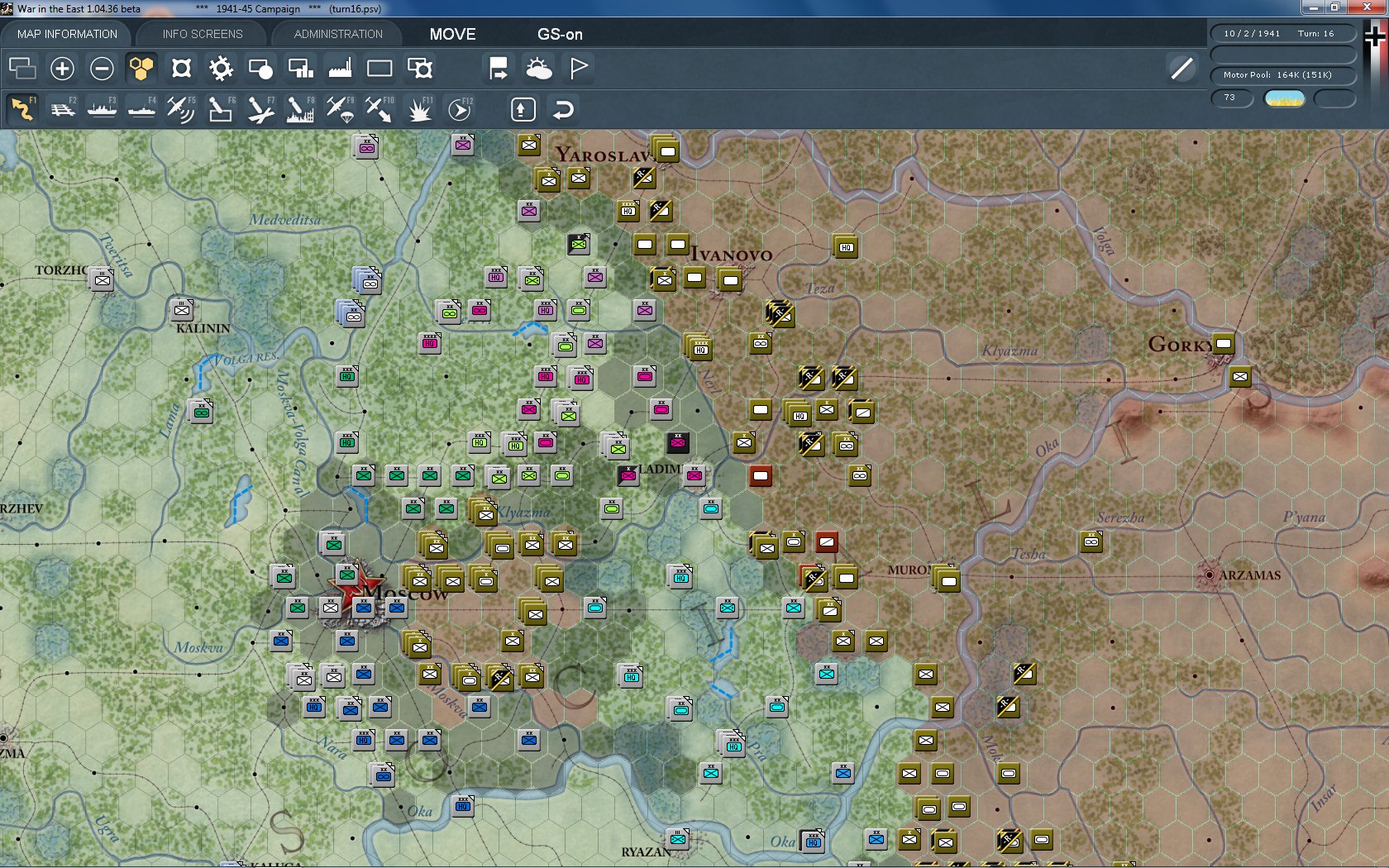Image resolution: width=1389 pixels, height=868 pixels.
Task: Toggle the rectangle-with-circle overlay icon
Action: pos(260,69)
